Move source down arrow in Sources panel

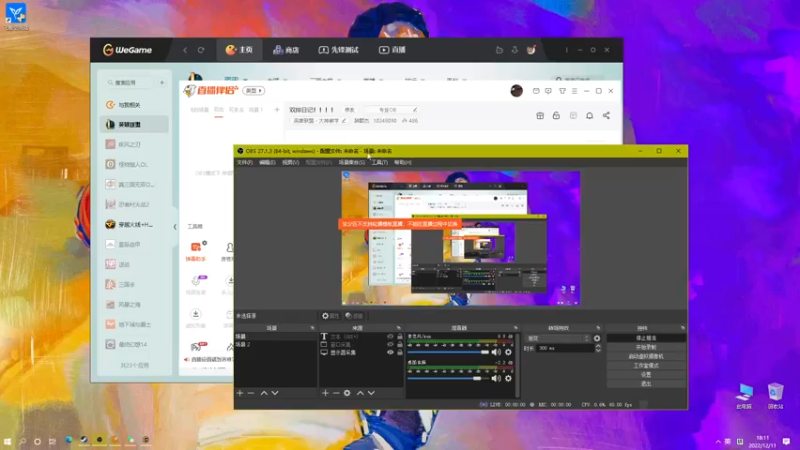(x=371, y=393)
